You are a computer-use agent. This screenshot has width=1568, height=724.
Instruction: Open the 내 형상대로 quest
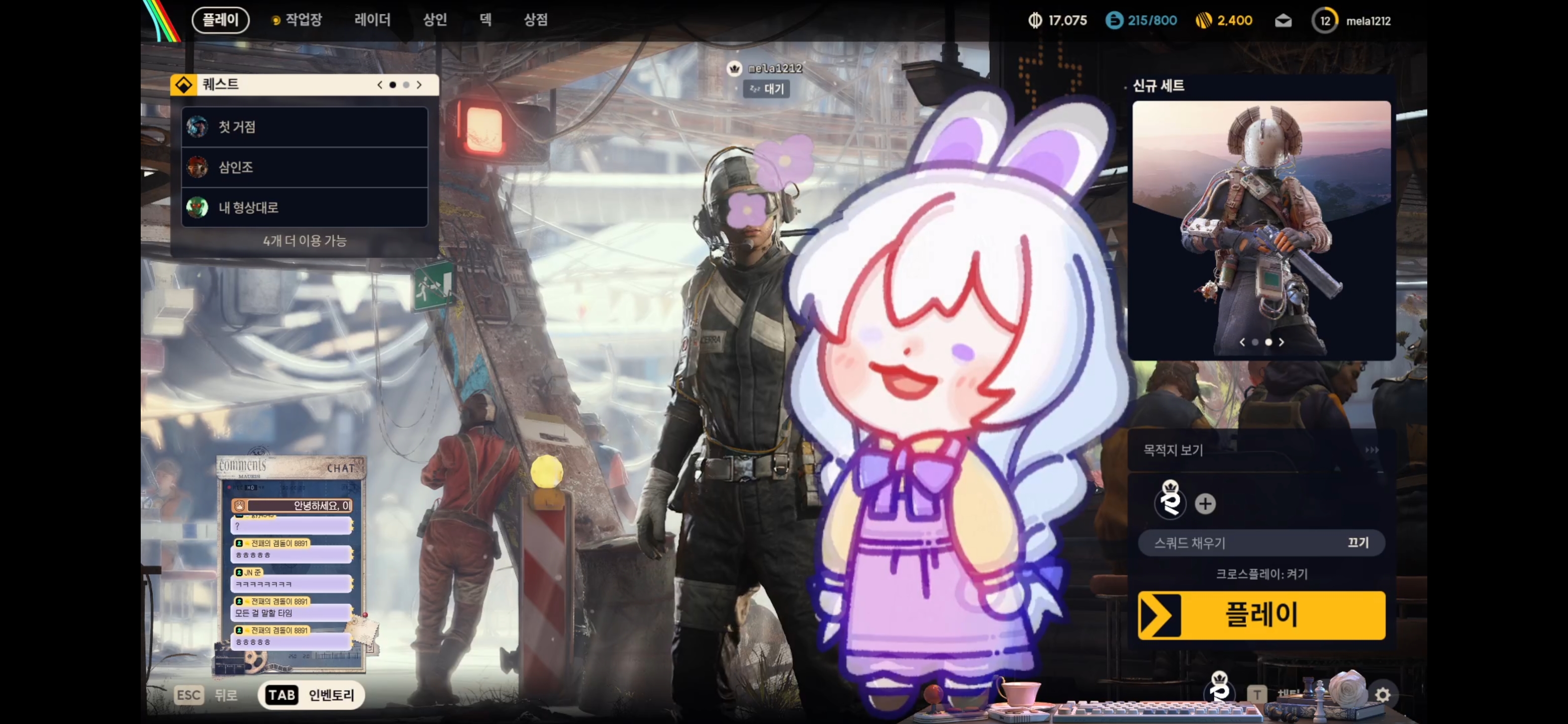tap(305, 207)
